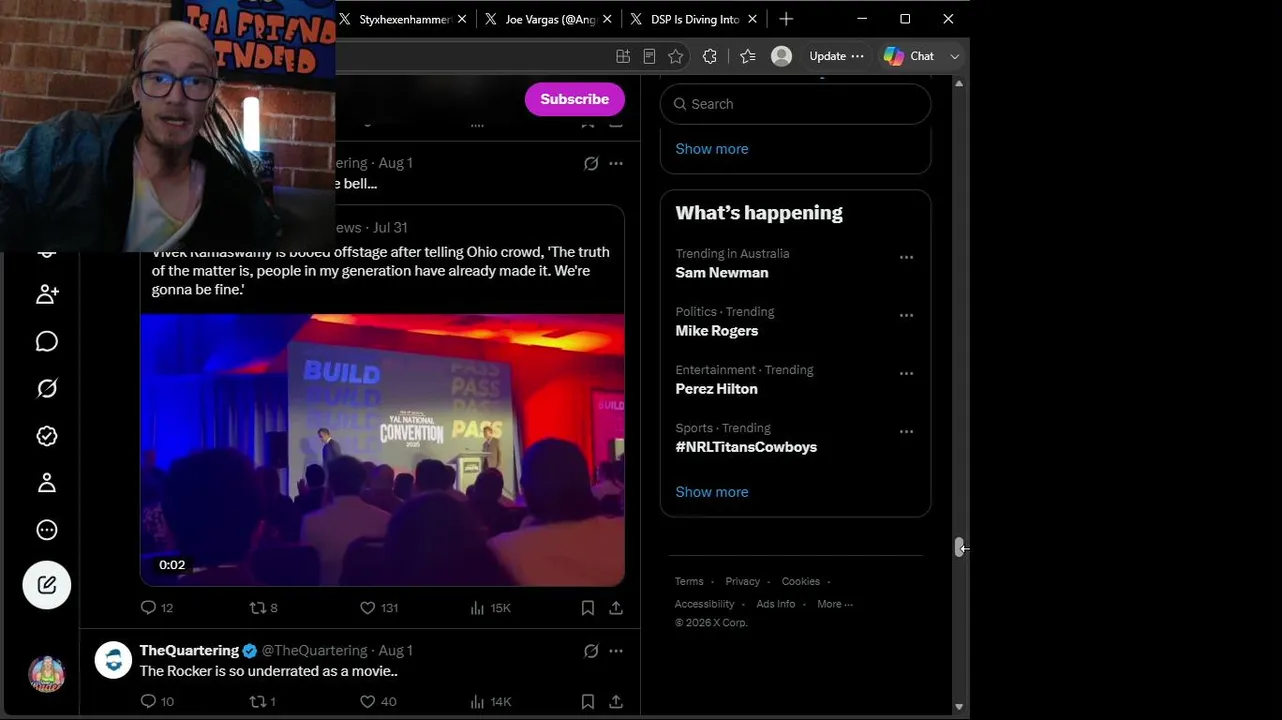
Task: Open the Communities icon in X sidebar
Action: coord(47,294)
